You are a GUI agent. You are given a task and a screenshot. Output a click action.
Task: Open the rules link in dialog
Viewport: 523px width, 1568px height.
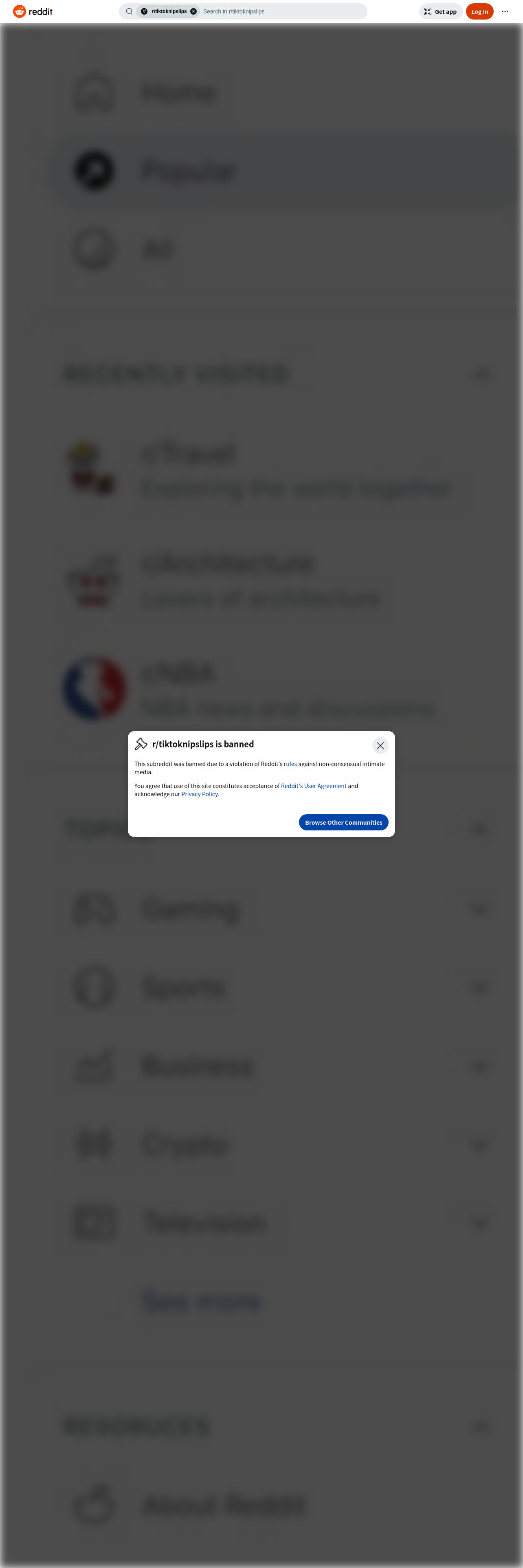click(x=290, y=764)
